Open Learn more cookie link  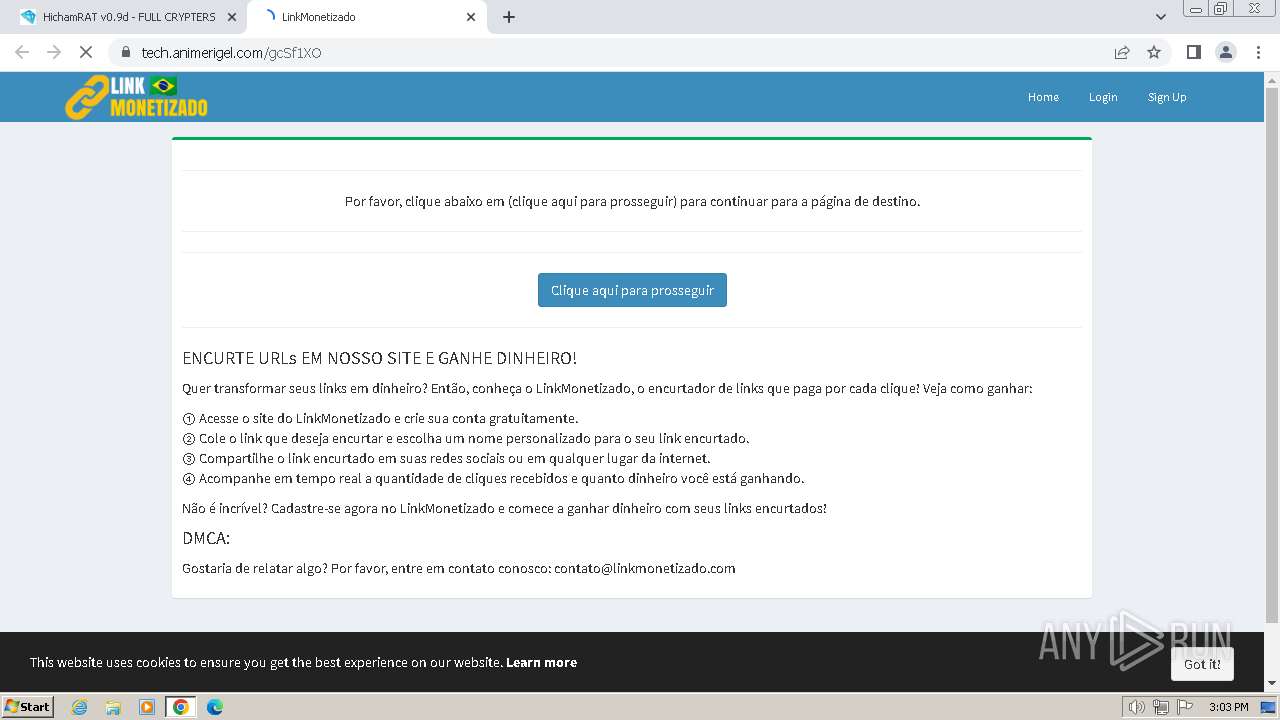tap(541, 662)
